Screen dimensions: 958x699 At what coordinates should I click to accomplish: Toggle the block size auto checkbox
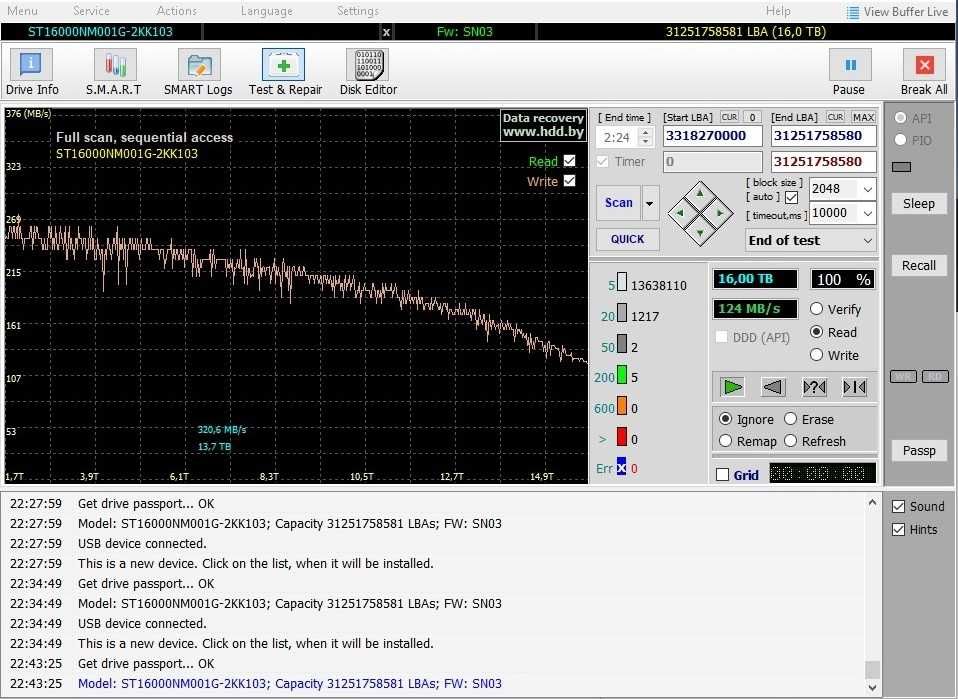791,197
